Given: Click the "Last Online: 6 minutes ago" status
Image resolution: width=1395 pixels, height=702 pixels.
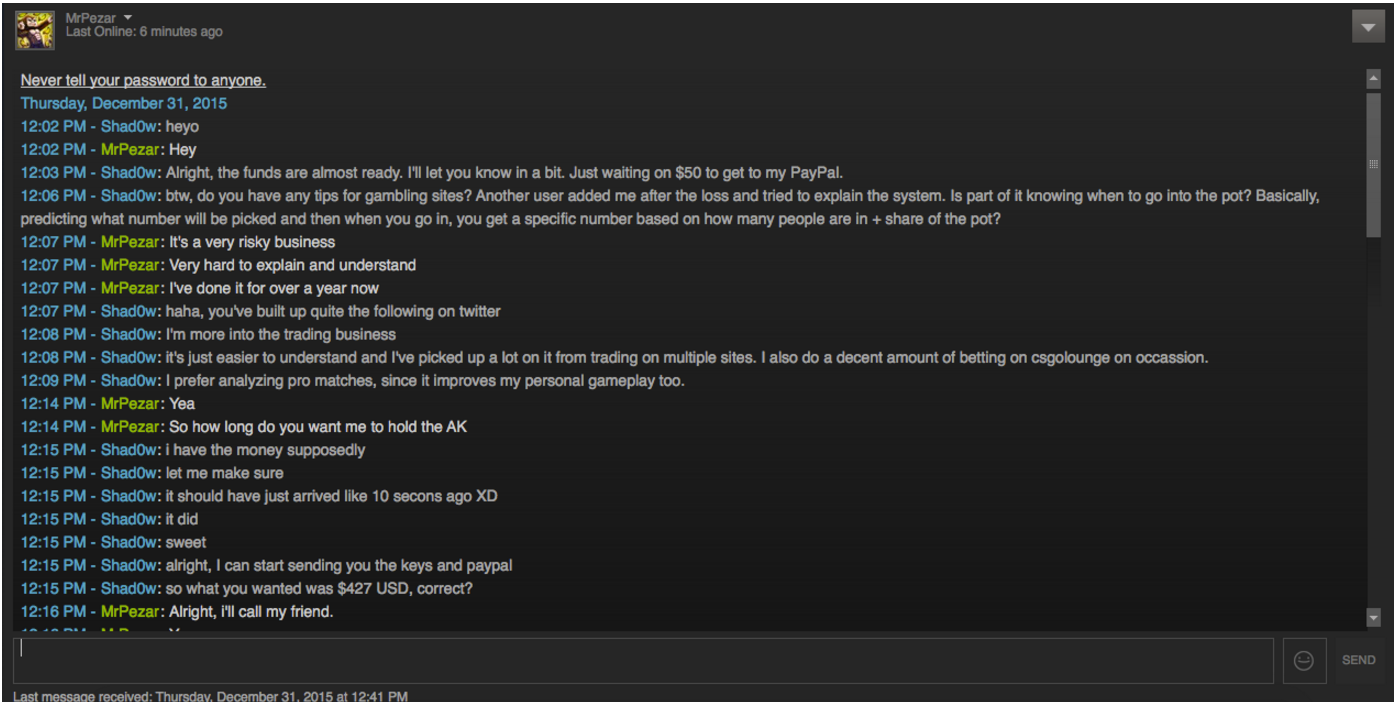Looking at the screenshot, I should pyautogui.click(x=144, y=32).
